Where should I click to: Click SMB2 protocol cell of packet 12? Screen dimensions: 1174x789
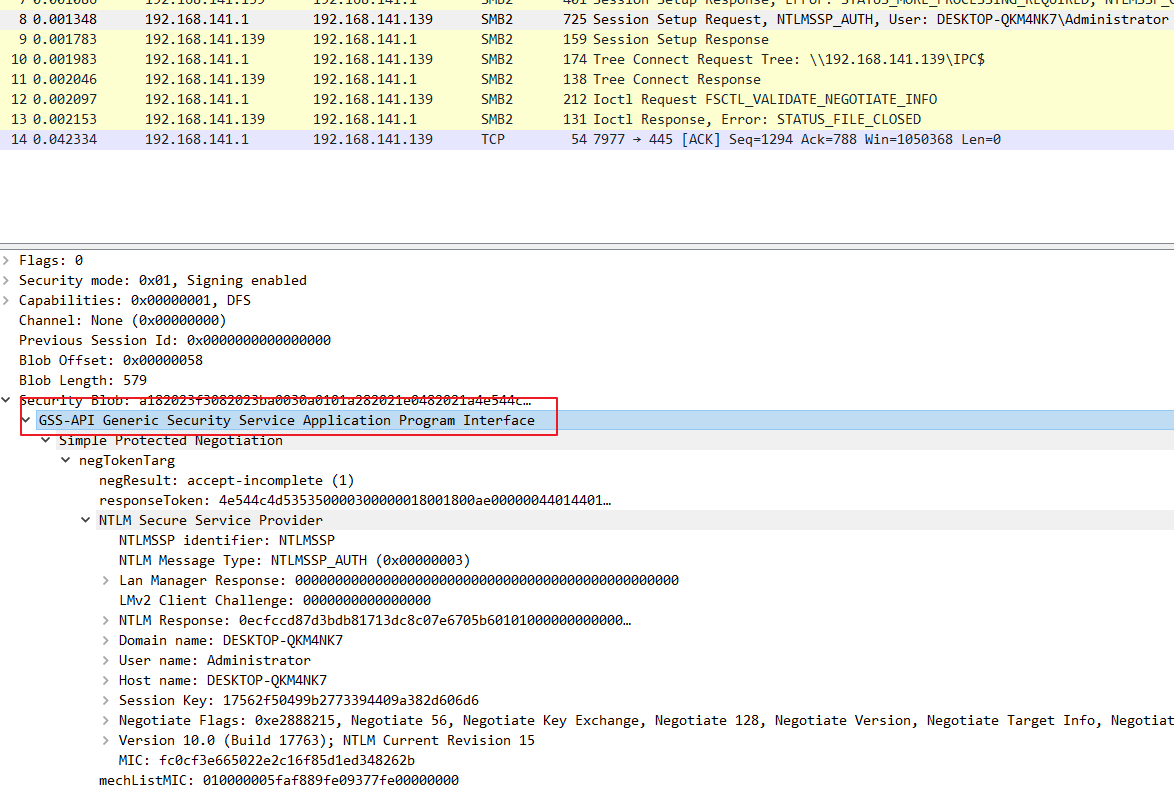[497, 100]
